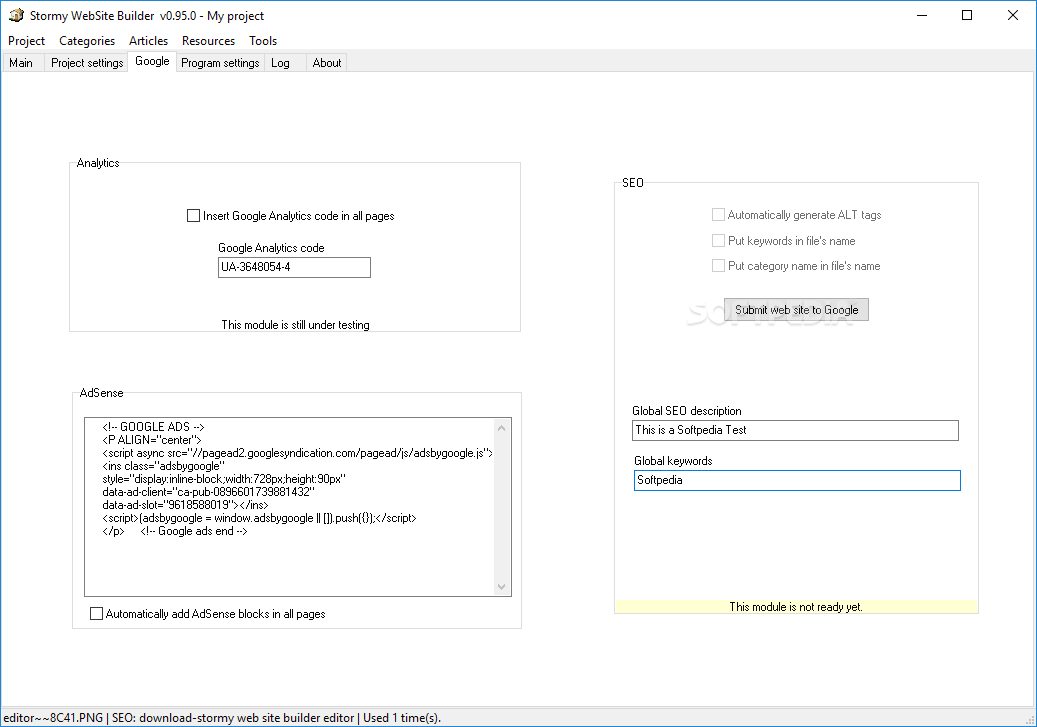Image resolution: width=1037 pixels, height=727 pixels.
Task: Click inside the AdSense code text area
Action: point(290,507)
